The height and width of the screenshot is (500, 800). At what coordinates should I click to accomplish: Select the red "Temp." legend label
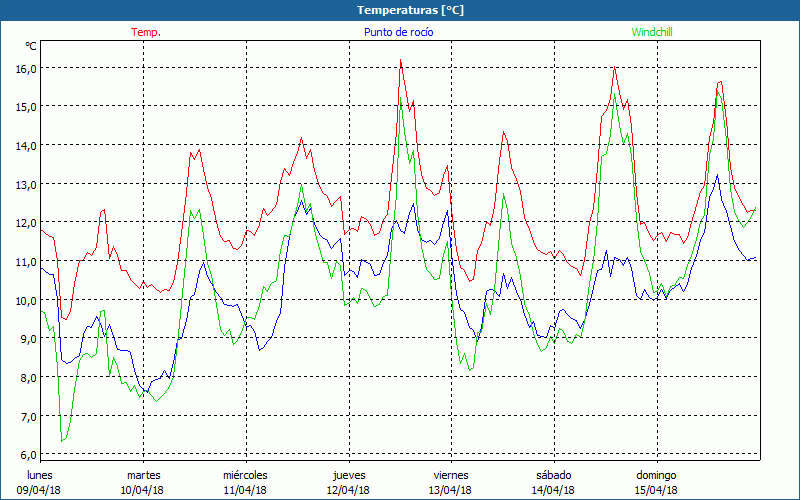tap(146, 32)
